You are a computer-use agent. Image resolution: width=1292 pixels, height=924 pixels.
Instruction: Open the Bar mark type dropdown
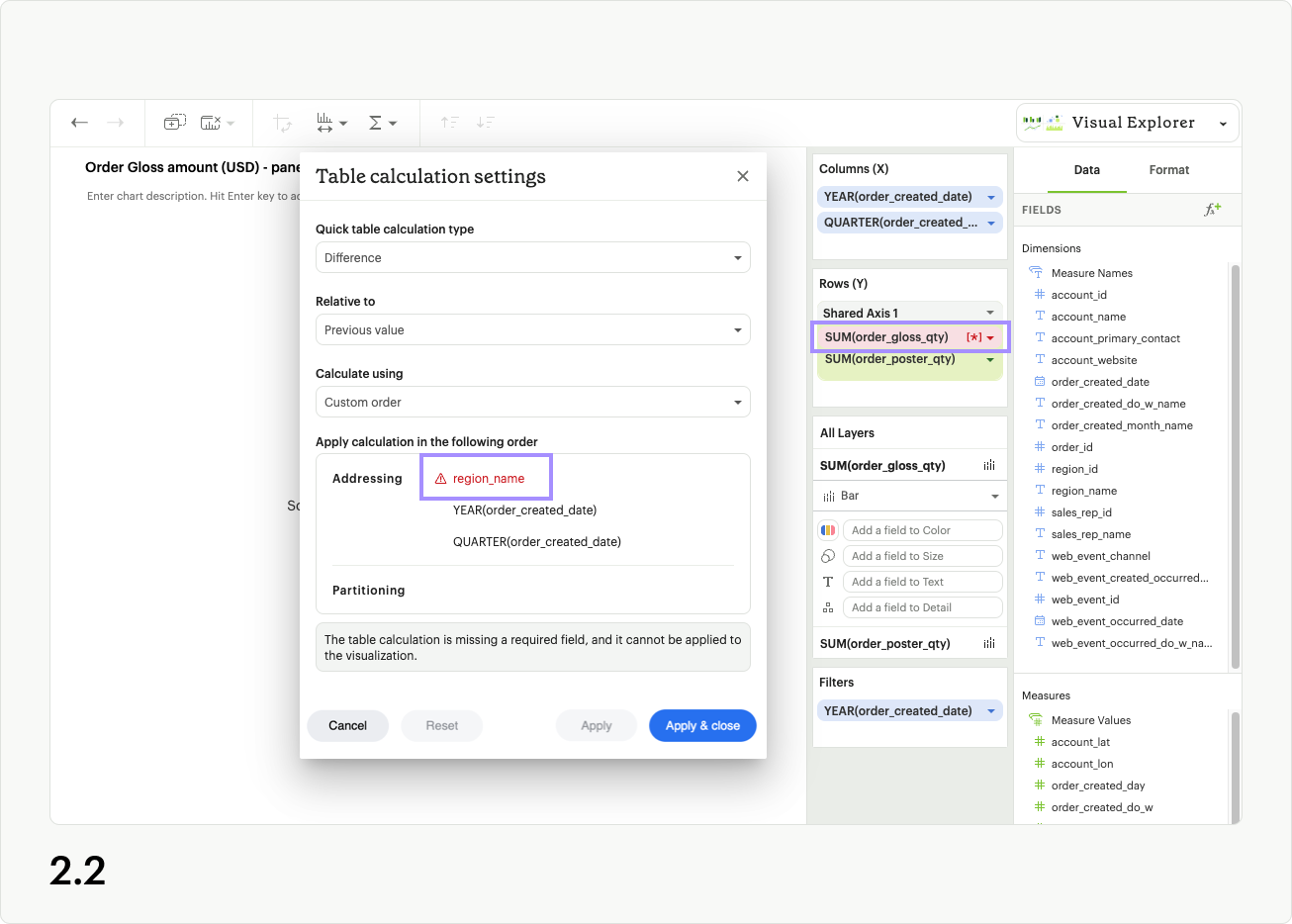tap(909, 495)
